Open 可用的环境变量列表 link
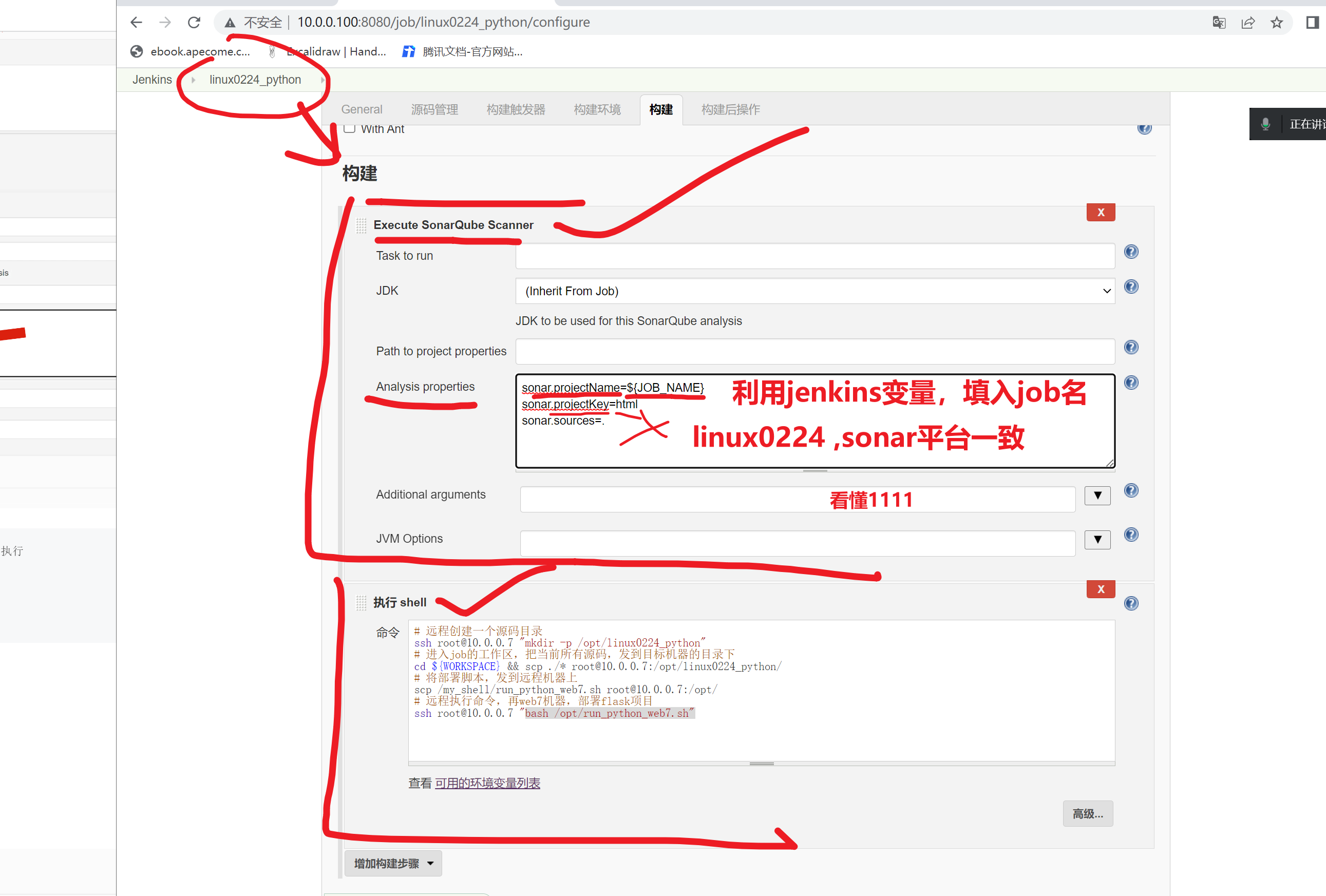Image resolution: width=1326 pixels, height=896 pixels. pyautogui.click(x=487, y=783)
